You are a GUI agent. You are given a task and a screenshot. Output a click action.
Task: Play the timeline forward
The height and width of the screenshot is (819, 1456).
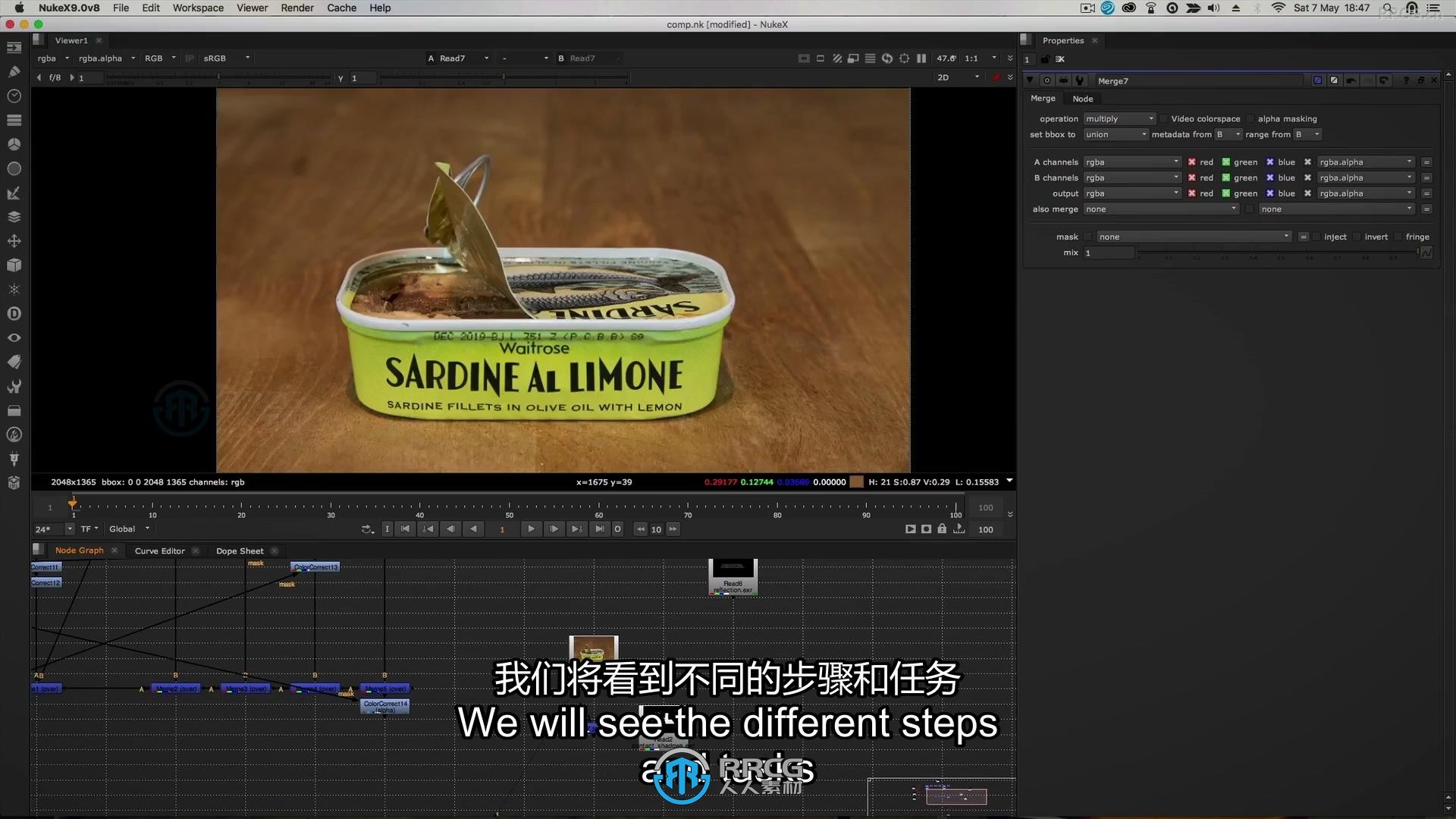coord(531,529)
